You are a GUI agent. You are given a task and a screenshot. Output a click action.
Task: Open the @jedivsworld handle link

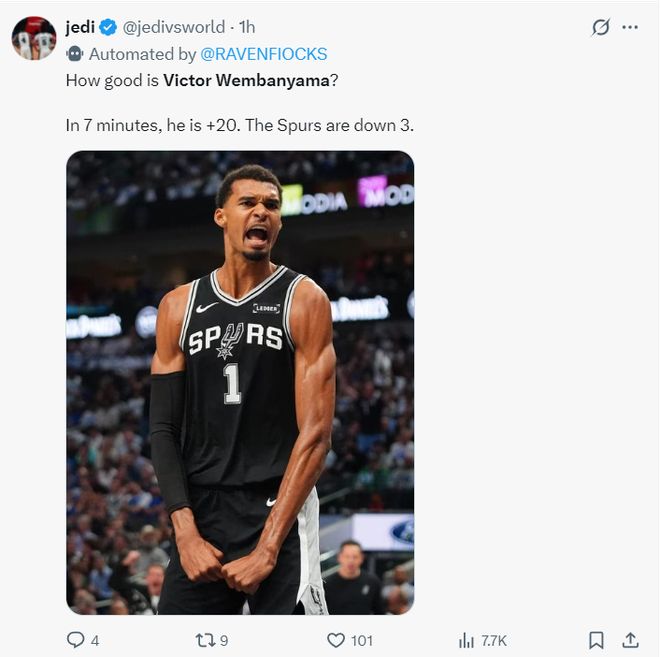point(173,27)
